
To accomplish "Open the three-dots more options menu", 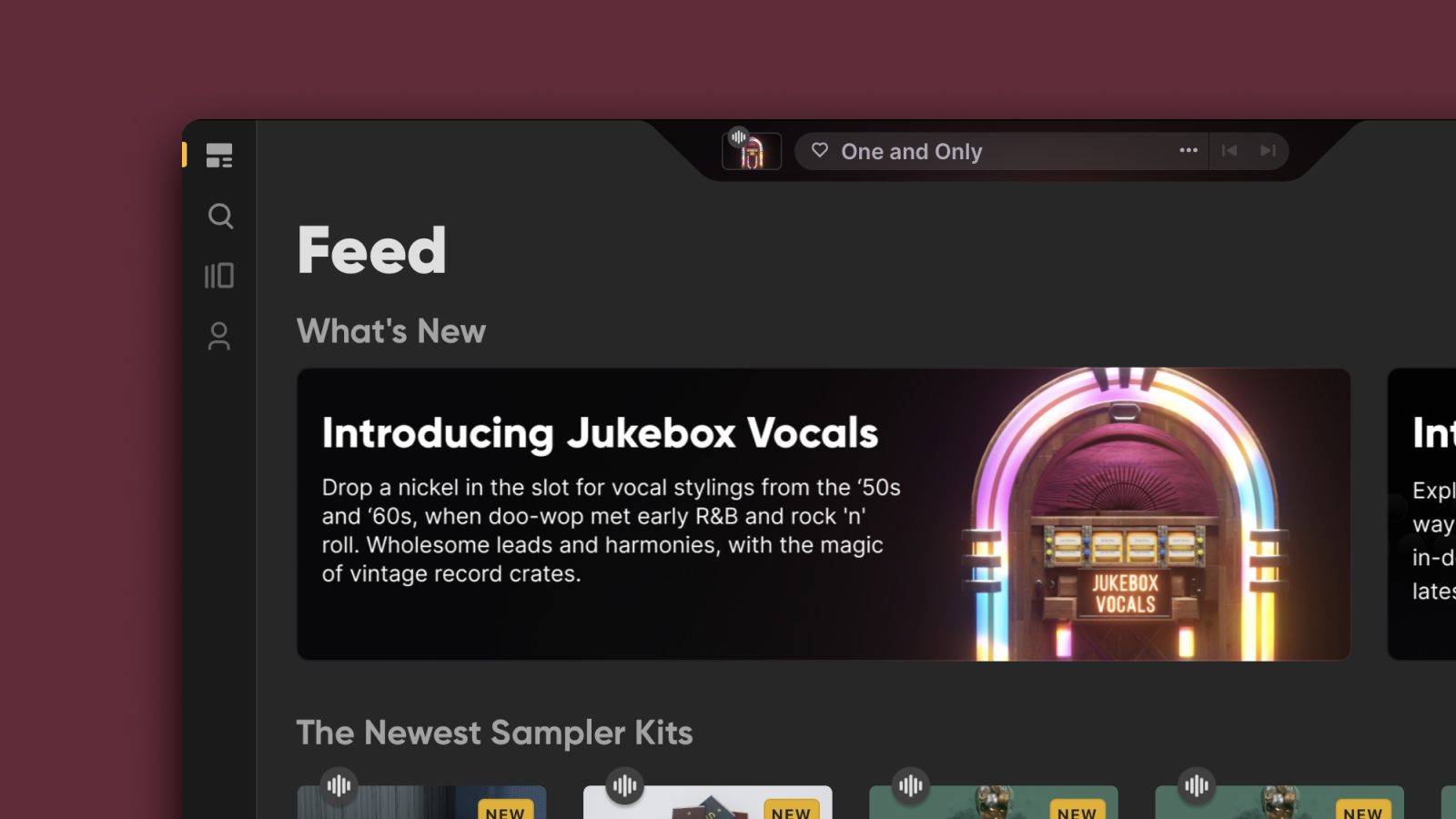I will [1188, 150].
